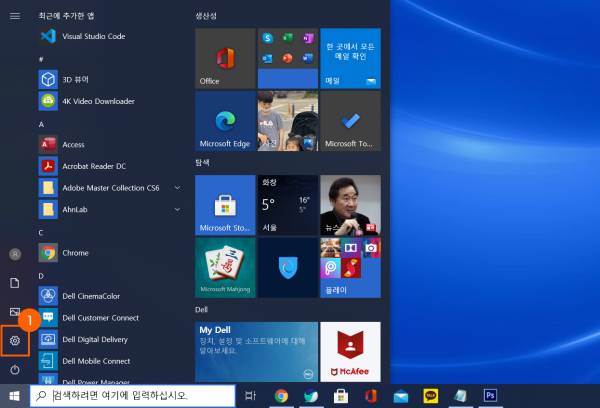This screenshot has width=600, height=408.
Task: Open the Office apps group tile
Action: (288, 58)
